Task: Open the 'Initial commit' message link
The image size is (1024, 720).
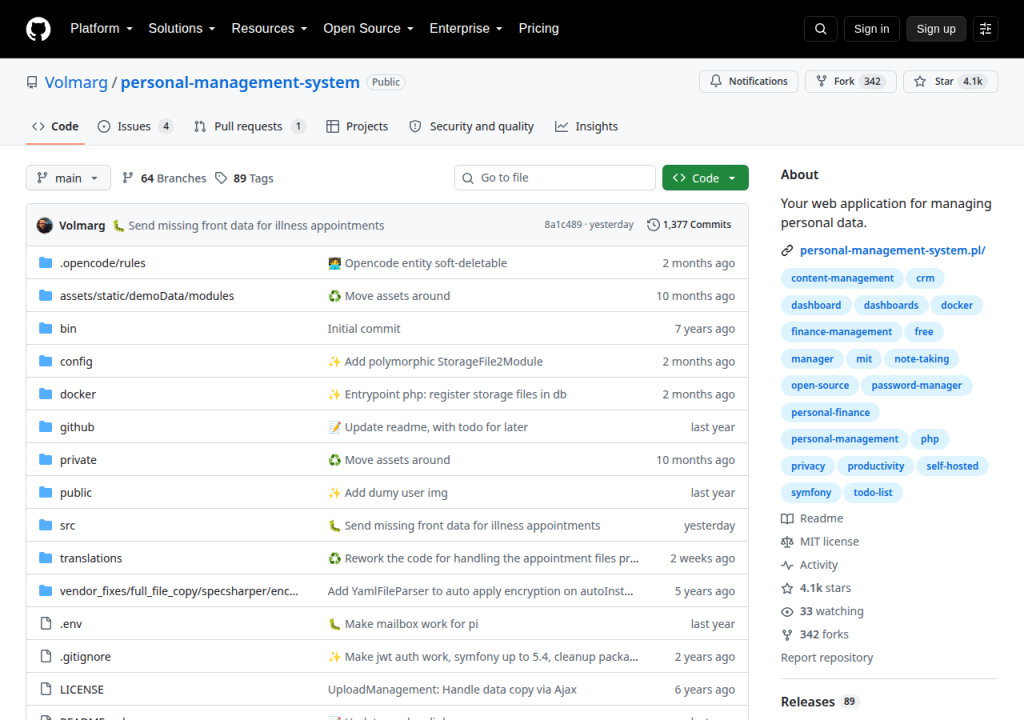Action: (364, 329)
